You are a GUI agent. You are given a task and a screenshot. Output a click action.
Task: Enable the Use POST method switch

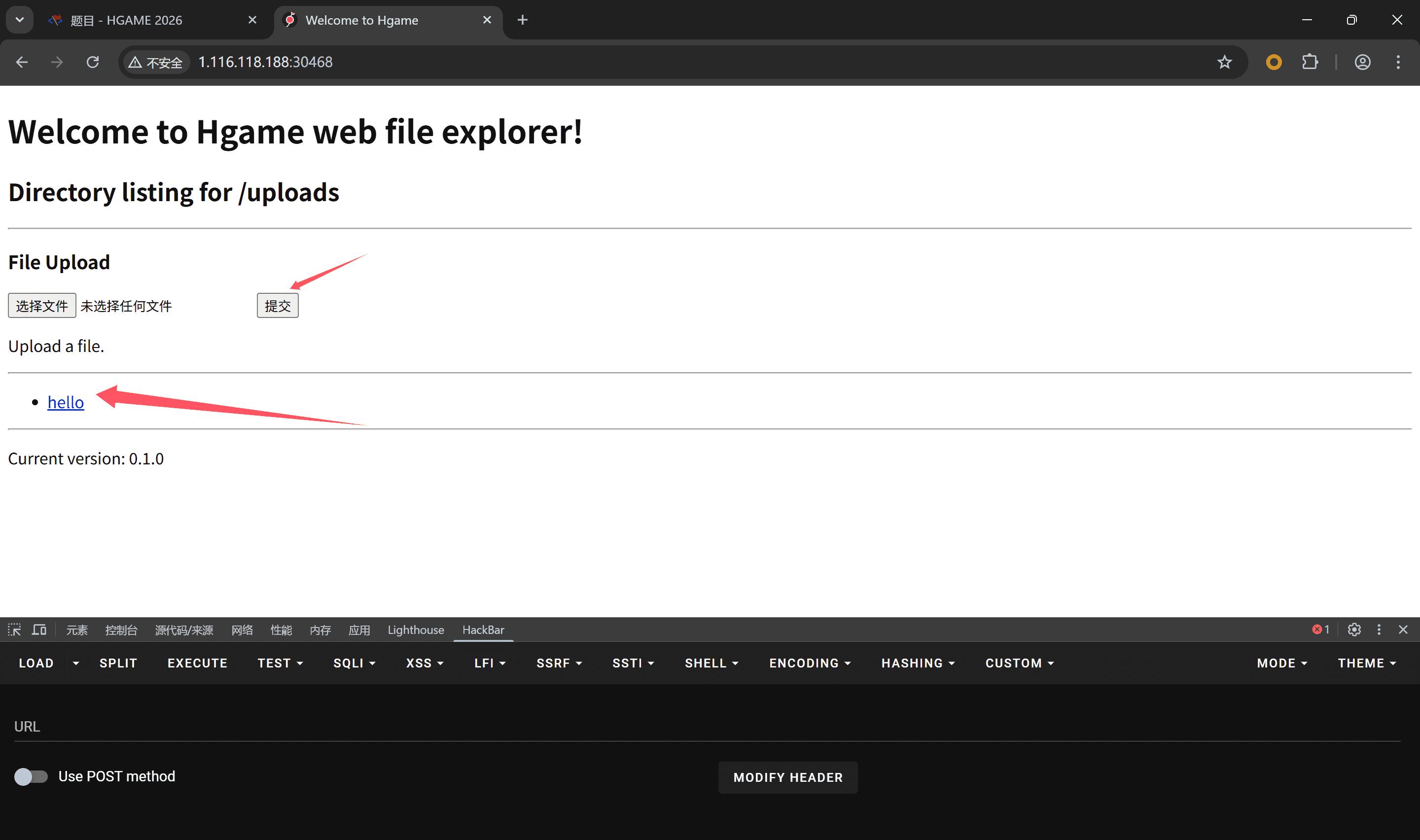point(31,776)
